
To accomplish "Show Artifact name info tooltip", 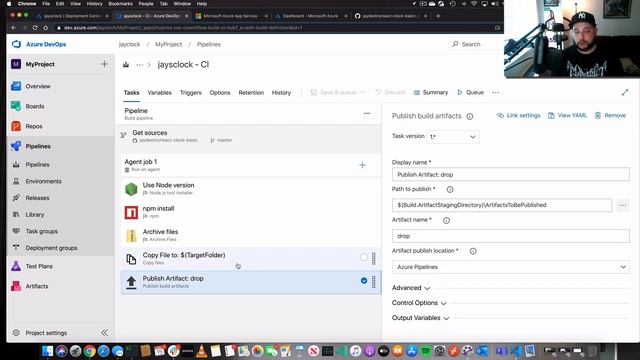I will [x=446, y=220].
